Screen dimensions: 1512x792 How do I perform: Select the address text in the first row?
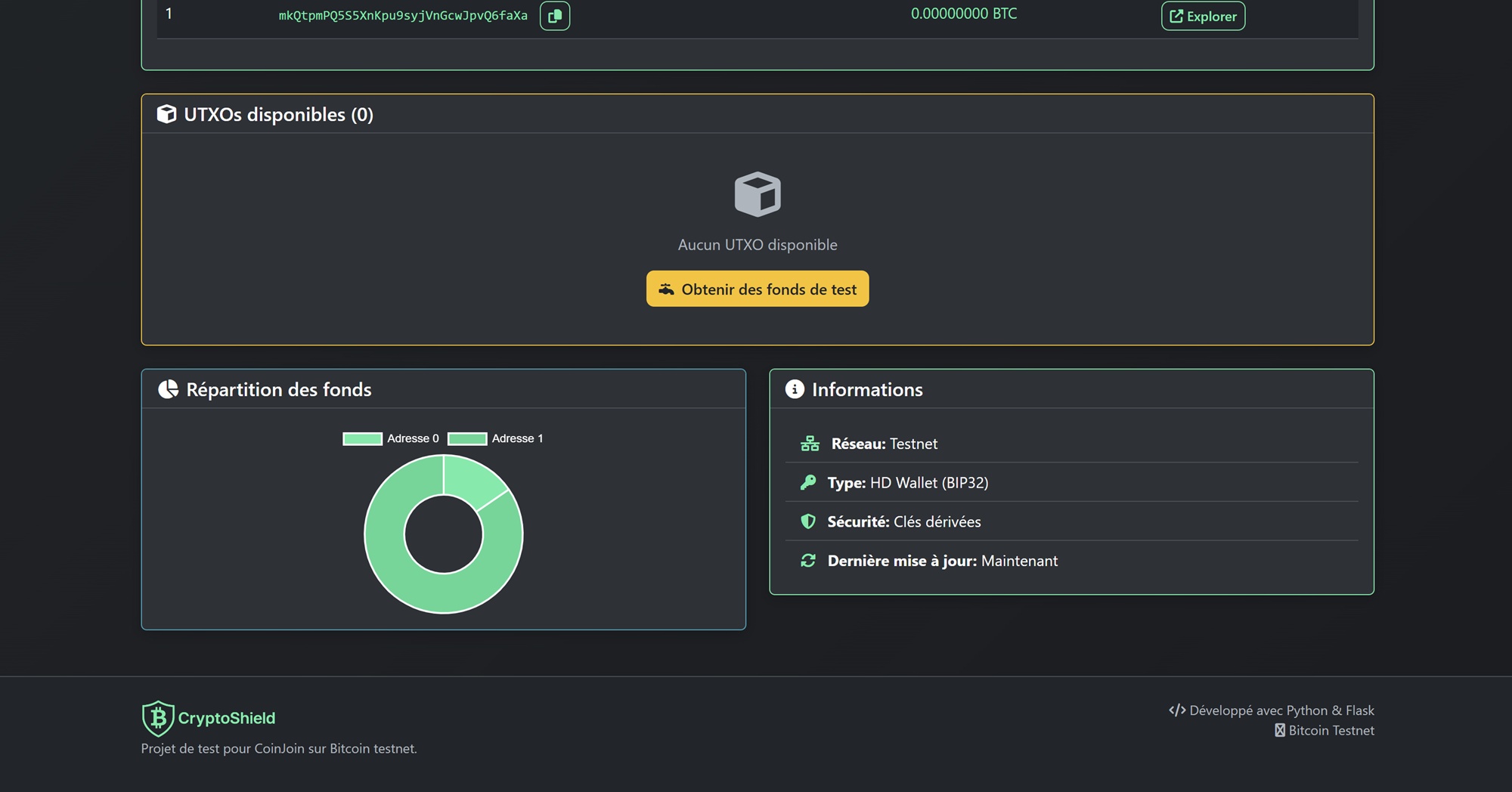403,14
